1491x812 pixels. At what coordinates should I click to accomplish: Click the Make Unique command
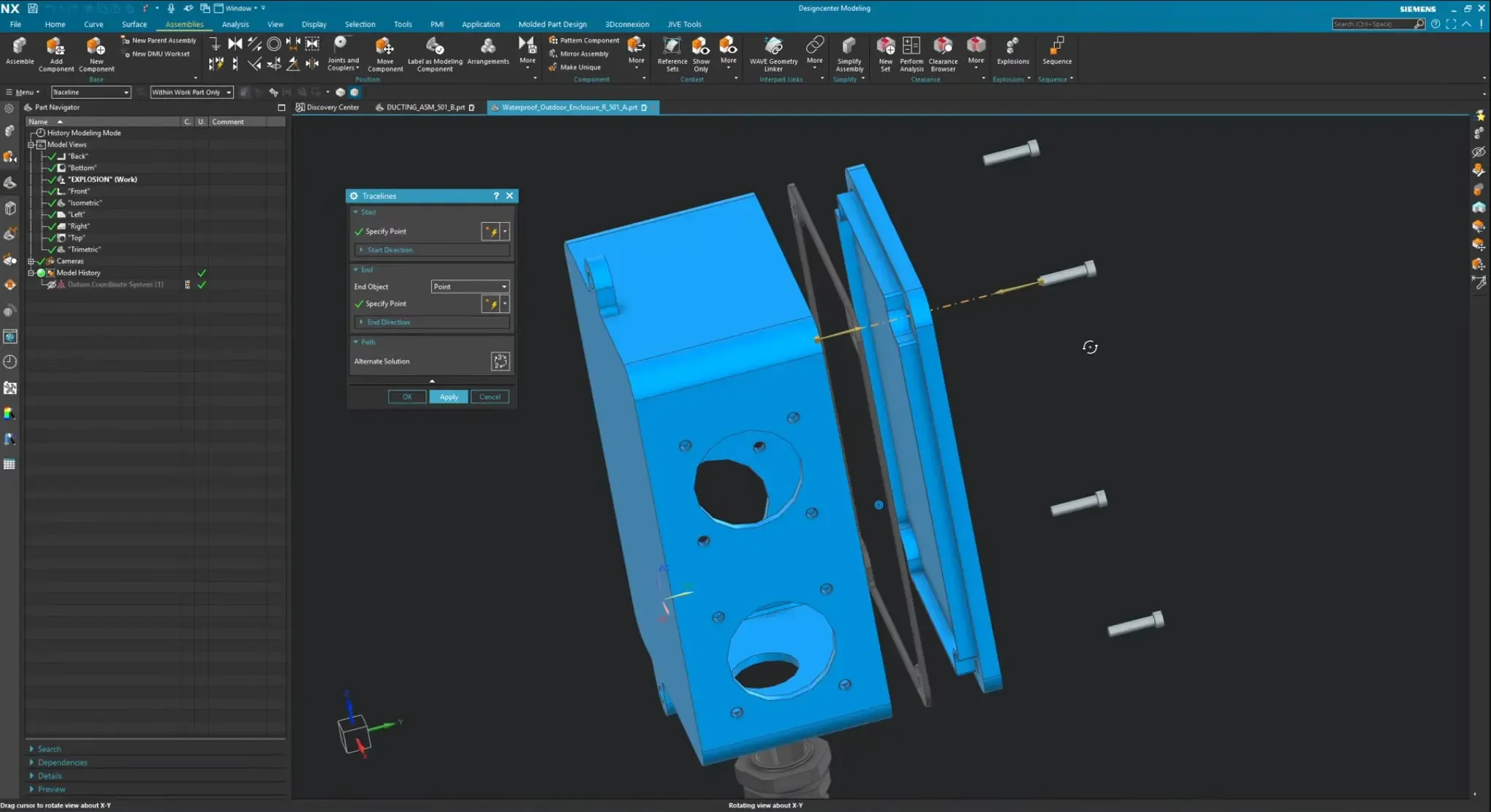(x=574, y=67)
